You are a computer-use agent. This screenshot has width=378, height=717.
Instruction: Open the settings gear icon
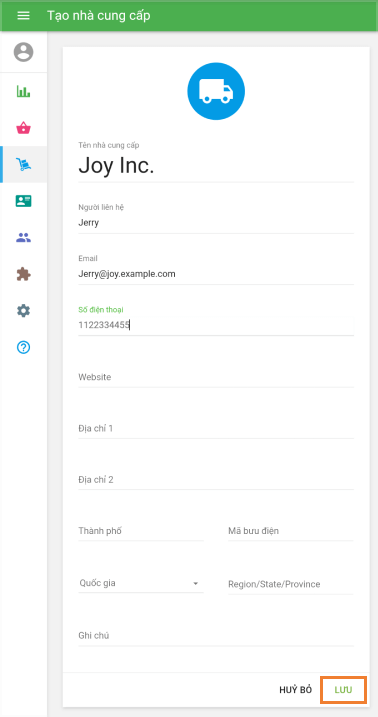pyautogui.click(x=23, y=311)
